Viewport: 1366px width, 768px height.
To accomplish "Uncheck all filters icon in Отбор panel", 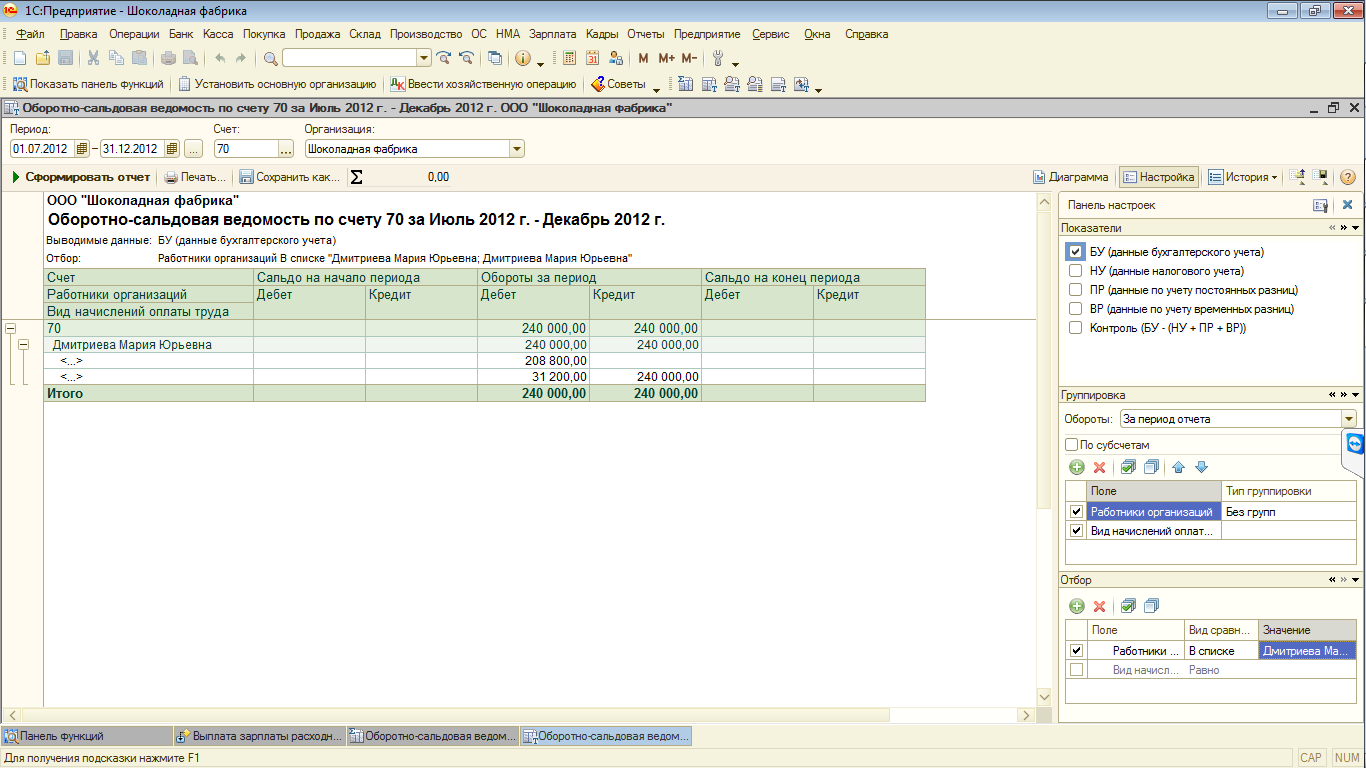I will pos(1151,606).
